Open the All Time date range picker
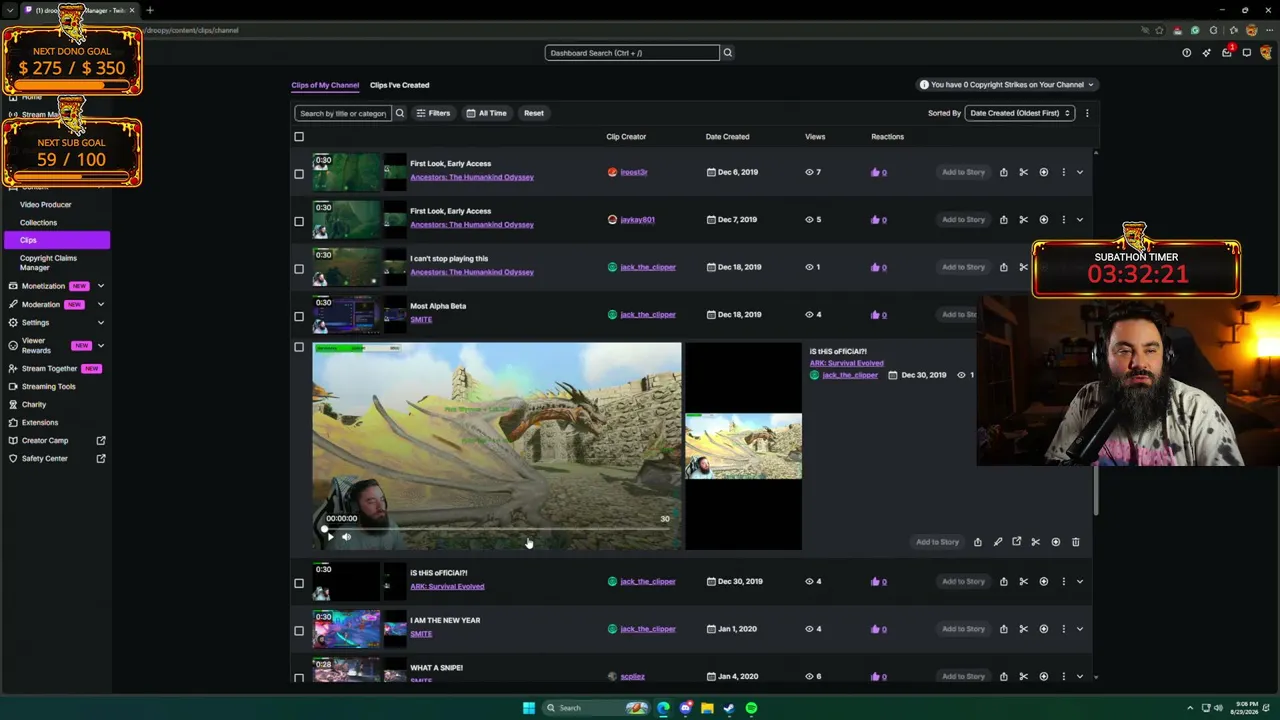Viewport: 1280px width, 720px height. [x=487, y=113]
